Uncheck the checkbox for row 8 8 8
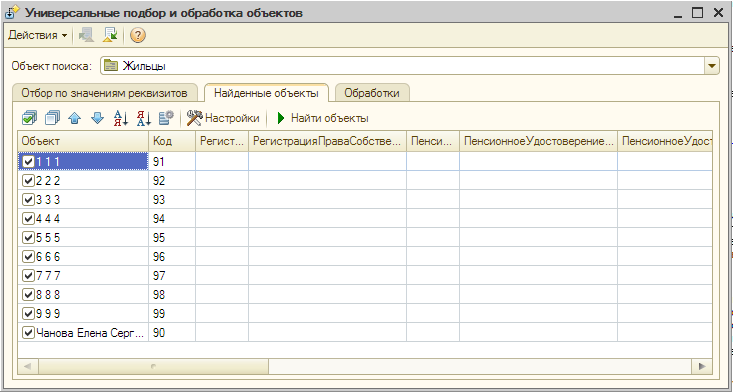Image resolution: width=733 pixels, height=392 pixels. tap(29, 295)
